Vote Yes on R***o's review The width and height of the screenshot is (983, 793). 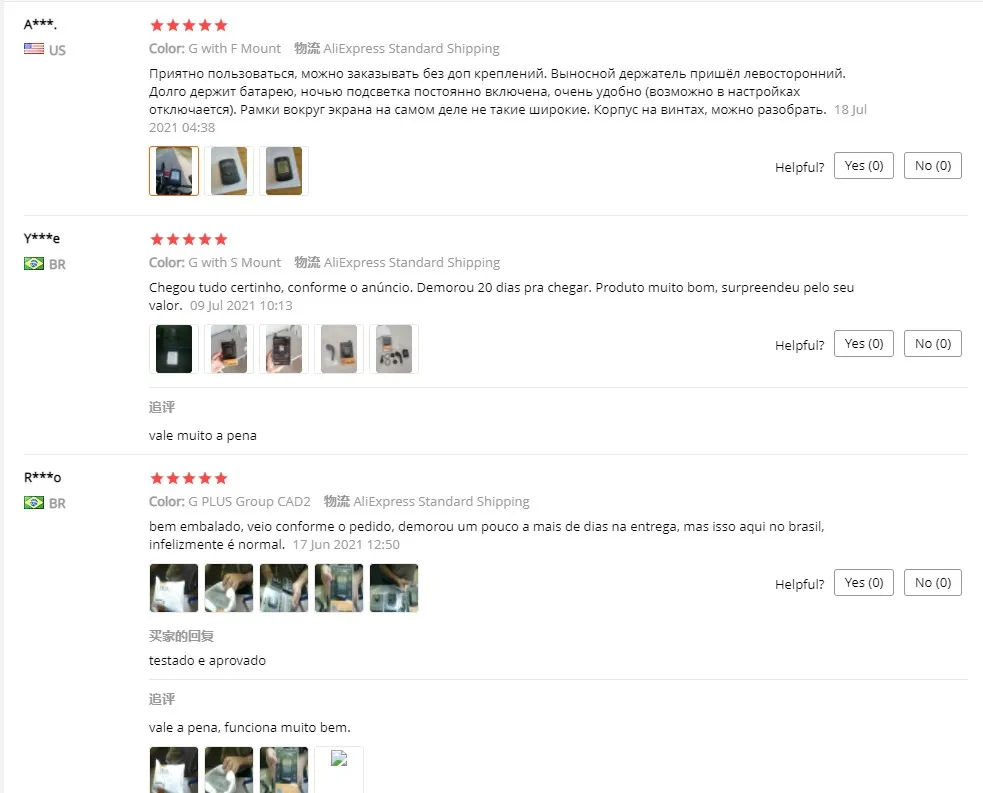(x=863, y=582)
